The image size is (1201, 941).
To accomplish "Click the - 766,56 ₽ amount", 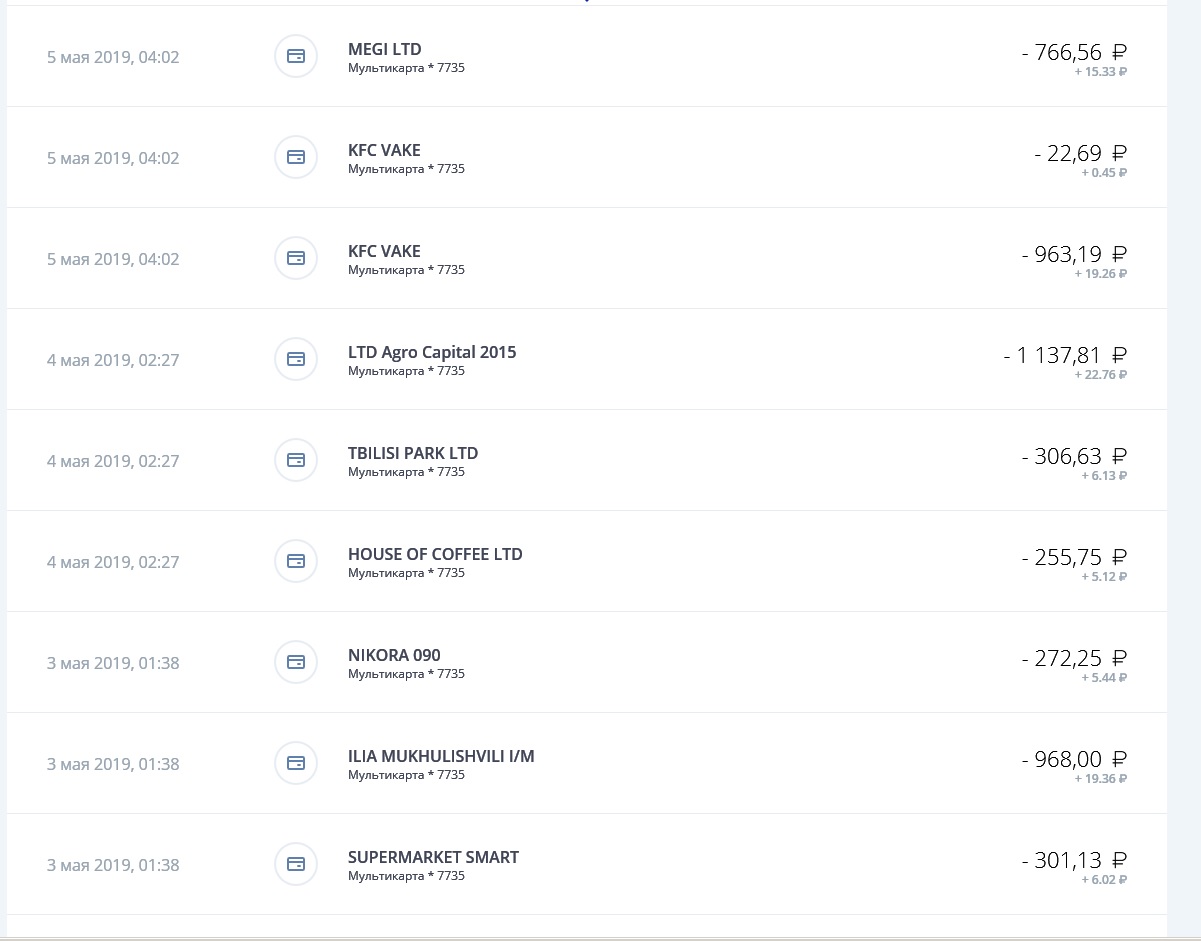I will (x=1075, y=52).
